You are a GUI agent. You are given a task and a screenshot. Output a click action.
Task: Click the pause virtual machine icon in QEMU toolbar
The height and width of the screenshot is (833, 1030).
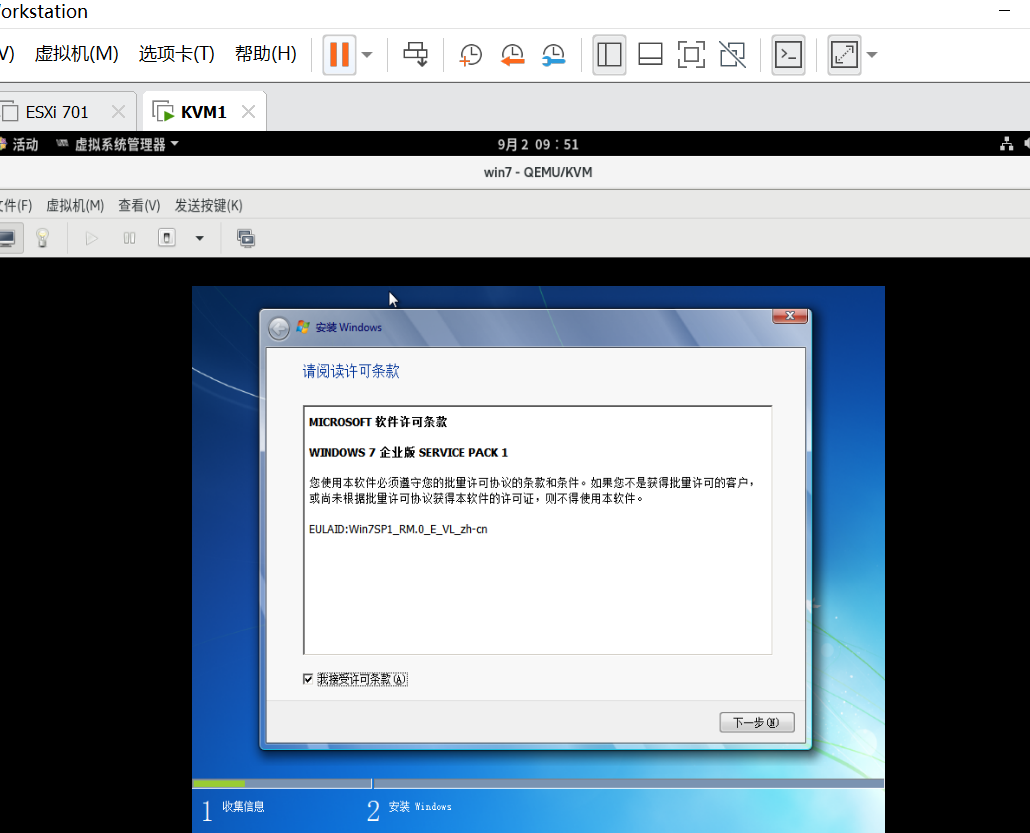[x=129, y=238]
